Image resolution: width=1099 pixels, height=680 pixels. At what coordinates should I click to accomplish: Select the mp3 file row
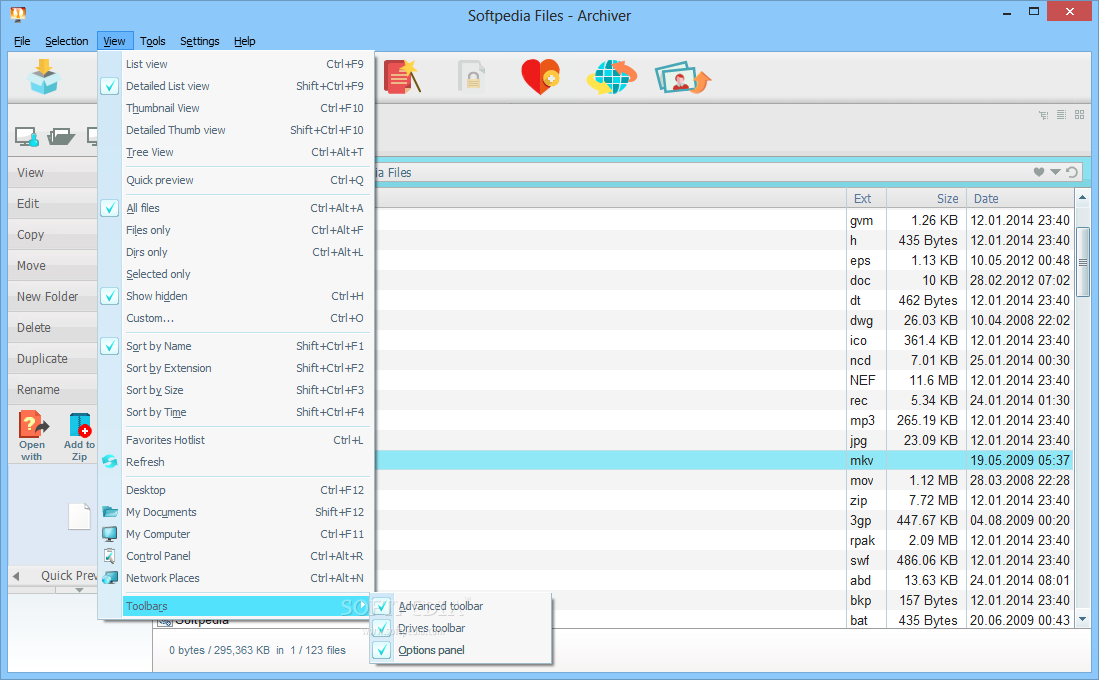tap(723, 421)
